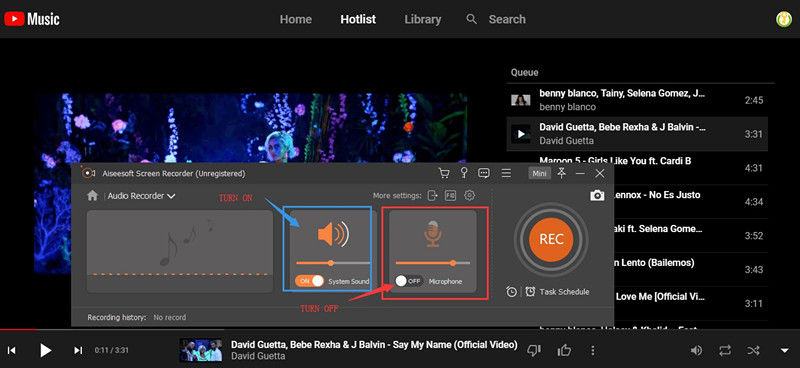Click the benny blanco queue thumbnail
The image size is (800, 368).
[x=520, y=100]
